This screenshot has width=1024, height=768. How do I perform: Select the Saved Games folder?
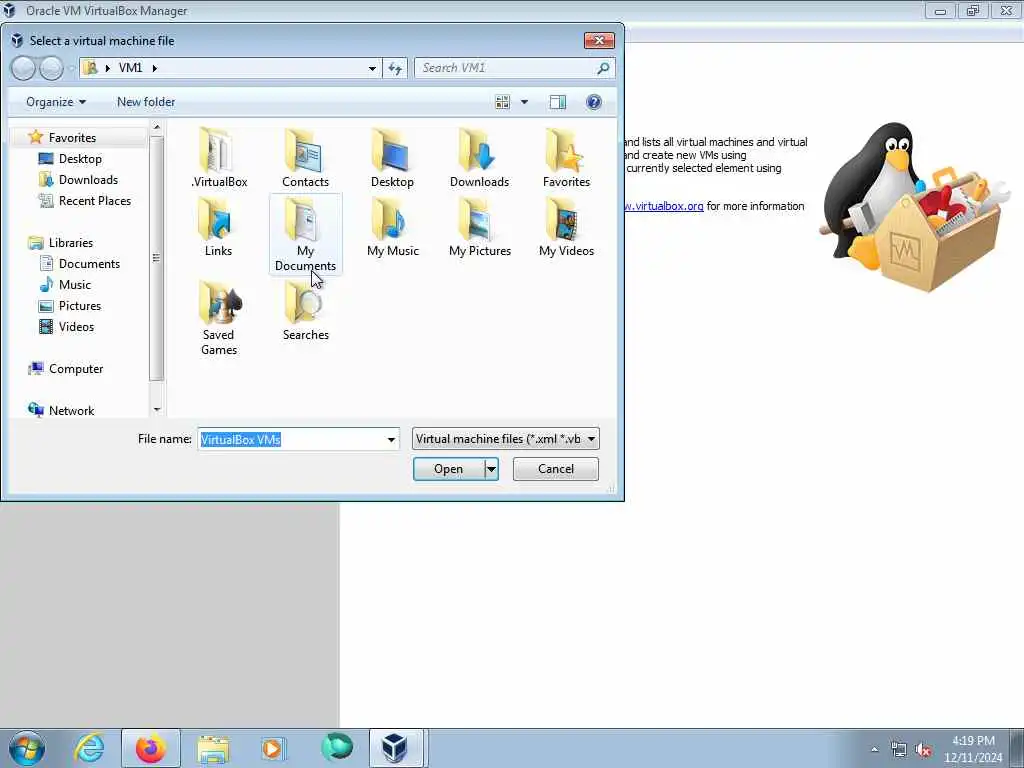pos(219,318)
